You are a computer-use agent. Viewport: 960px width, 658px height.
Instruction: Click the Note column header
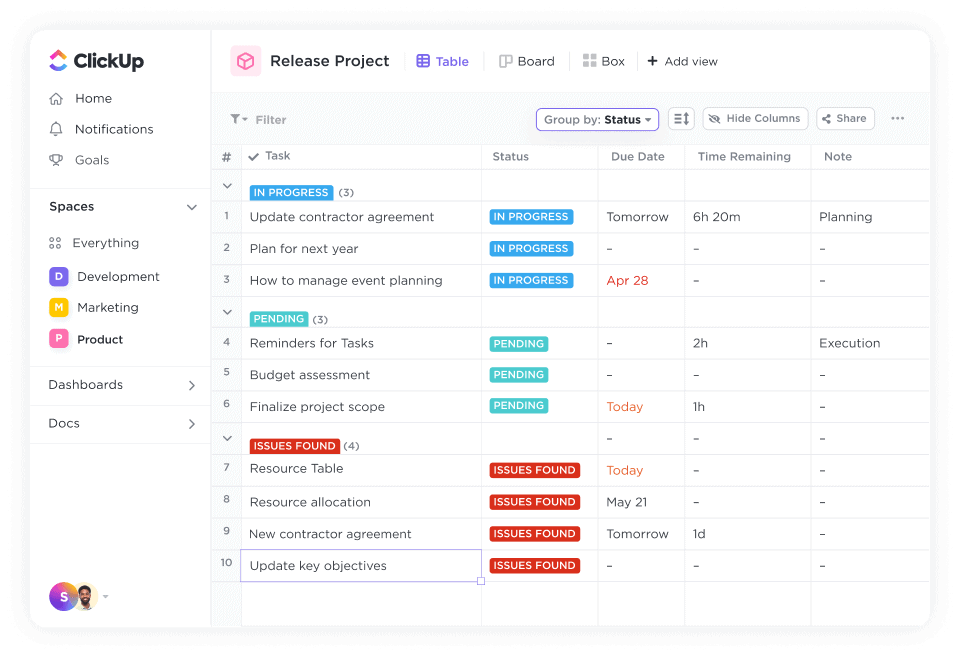838,157
